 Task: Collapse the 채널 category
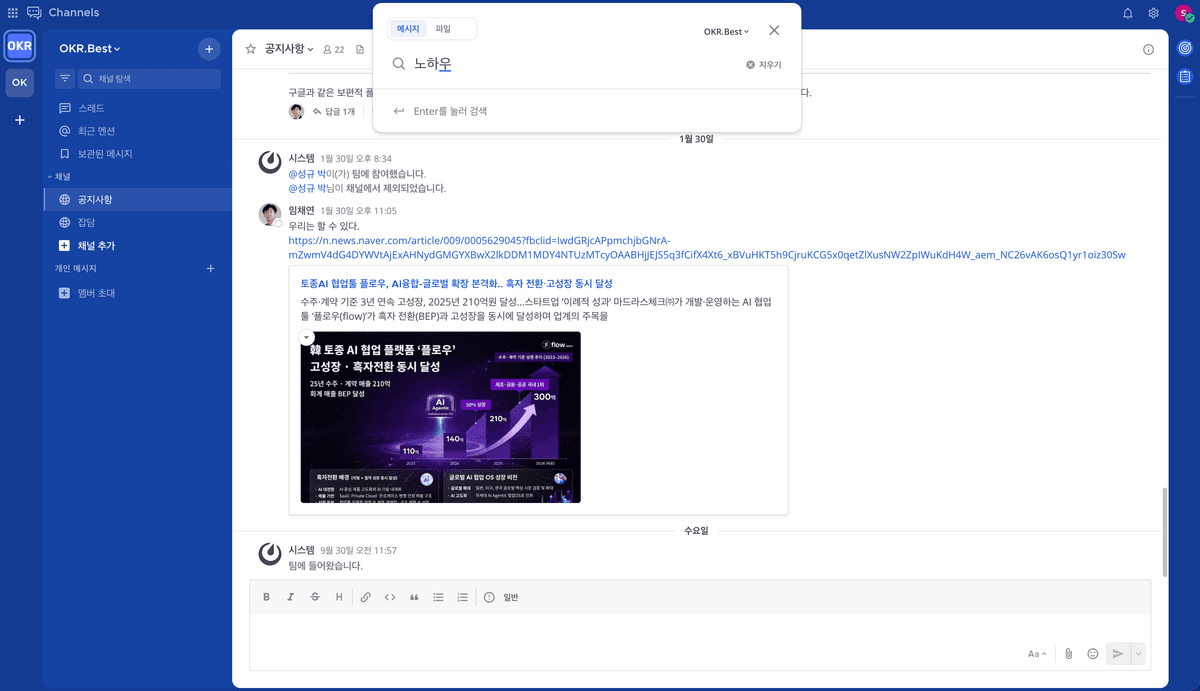pos(57,176)
